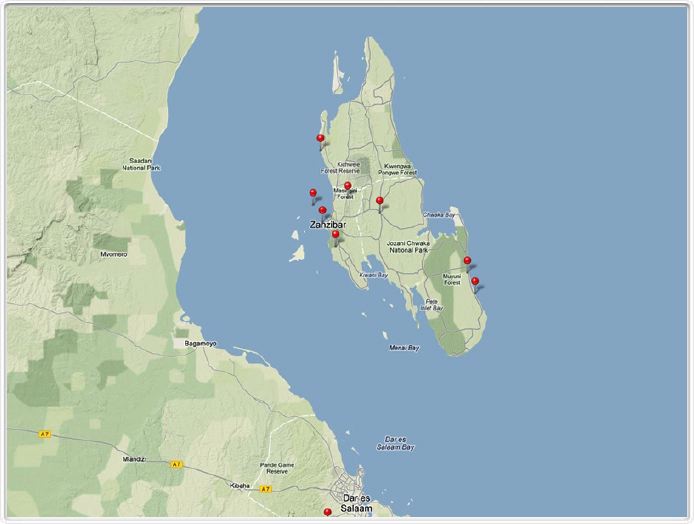Image resolution: width=694 pixels, height=524 pixels.
Task: Click the Zanzibar city label
Action: coord(327,225)
